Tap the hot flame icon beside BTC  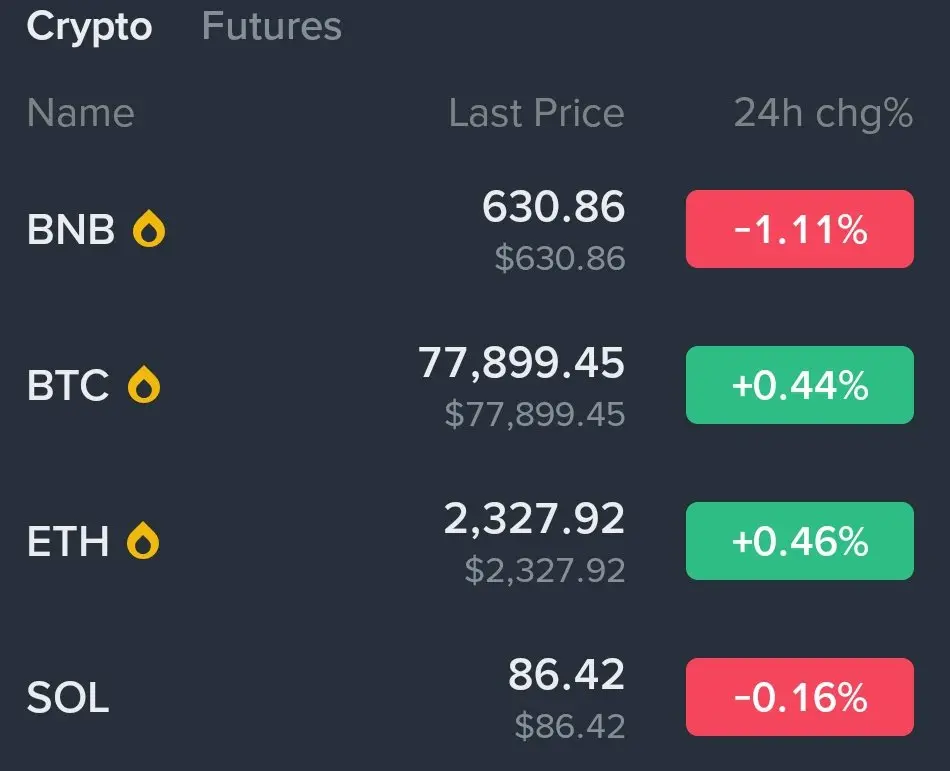pos(144,385)
